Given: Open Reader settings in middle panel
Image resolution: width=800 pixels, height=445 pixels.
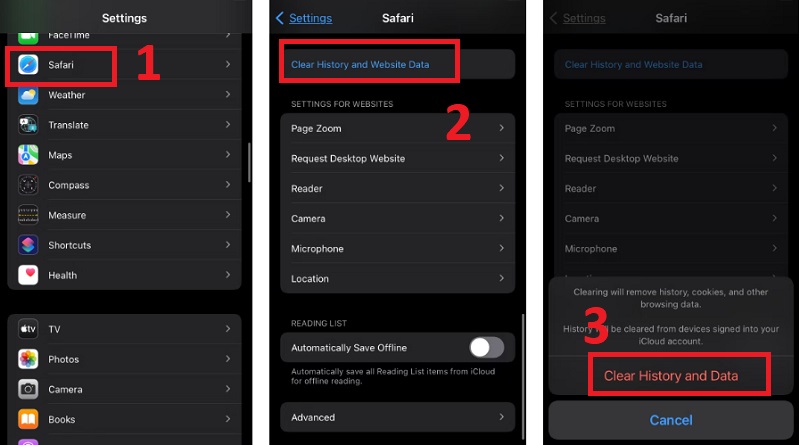Looking at the screenshot, I should point(306,189).
